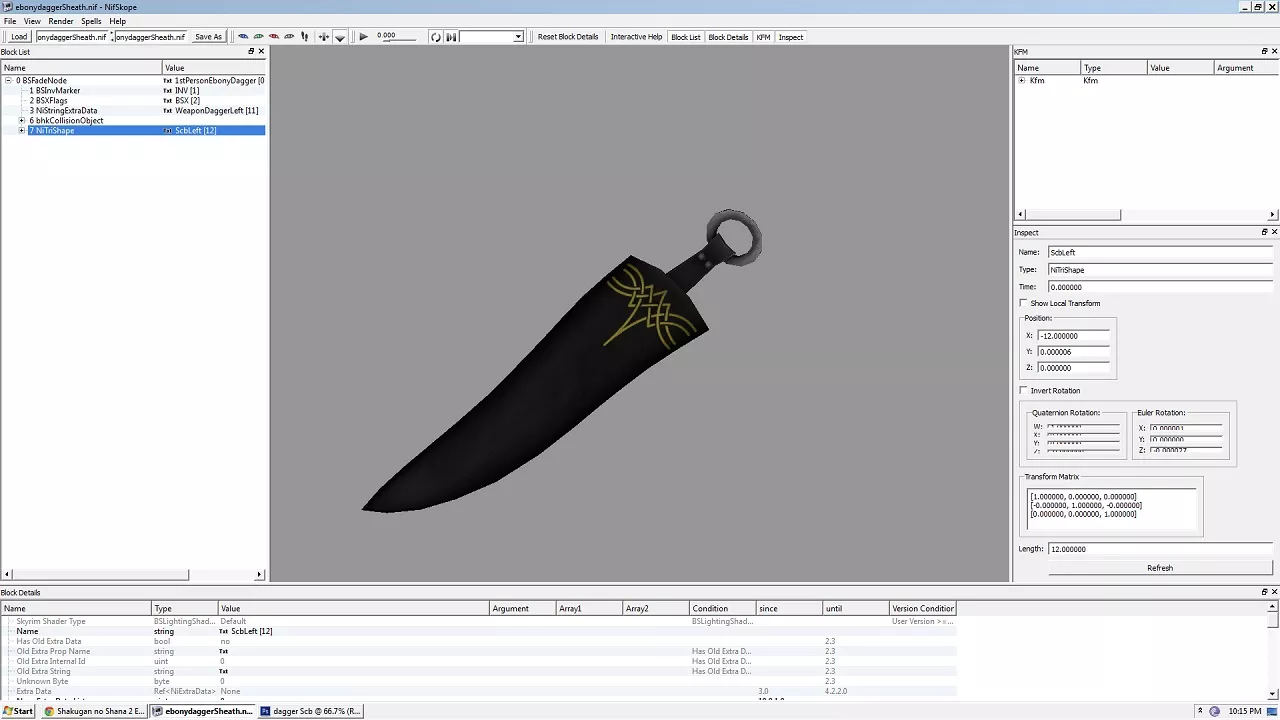Click the Position Z field
Viewport: 1280px width, 720px height.
(x=1073, y=368)
